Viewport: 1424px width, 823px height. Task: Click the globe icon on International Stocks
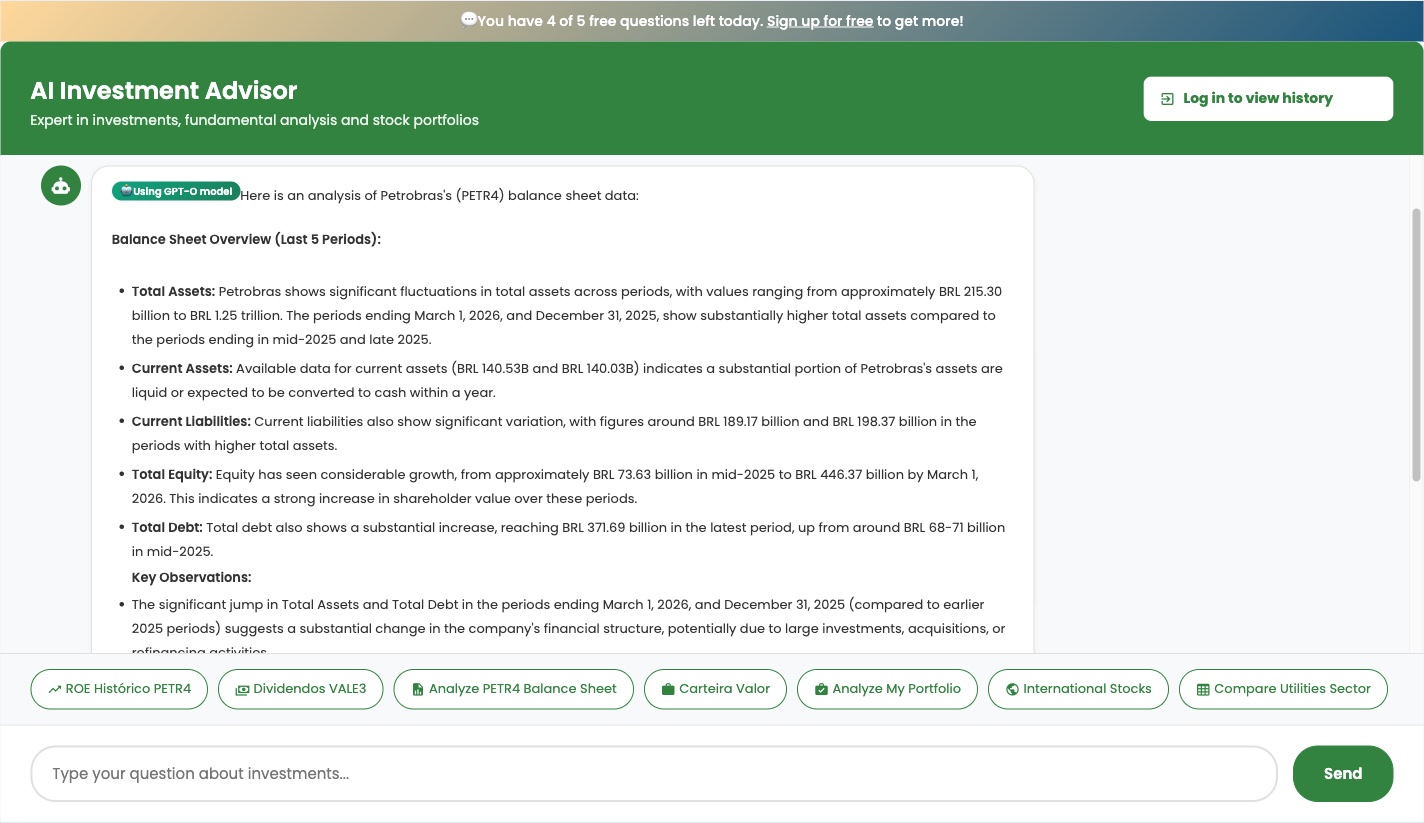pos(1012,689)
